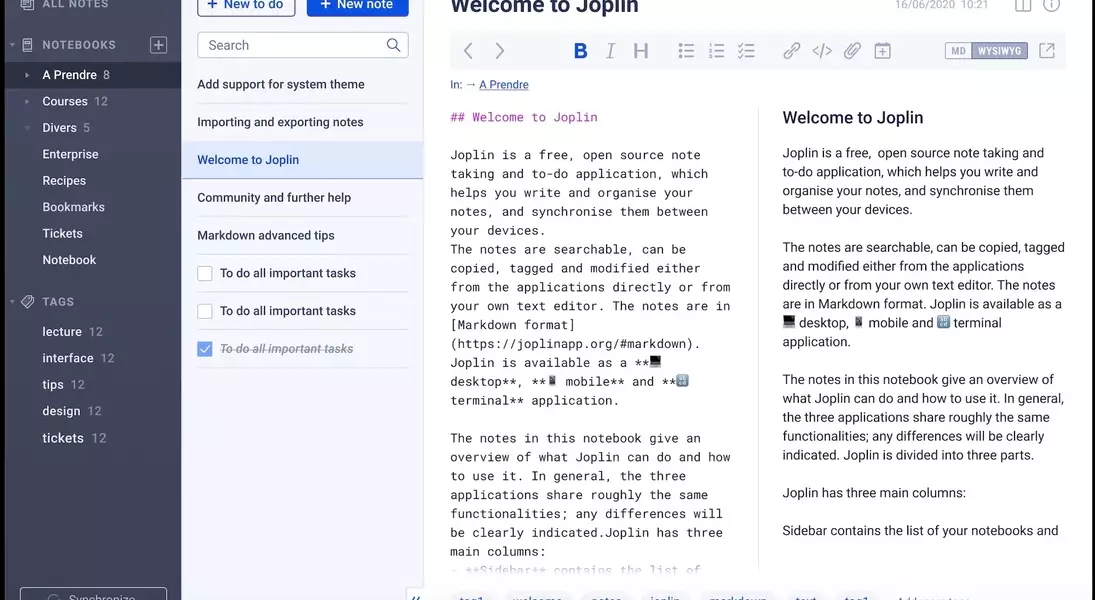Screen dimensions: 1095x600
Task: Insert a hyperlink
Action: (791, 51)
